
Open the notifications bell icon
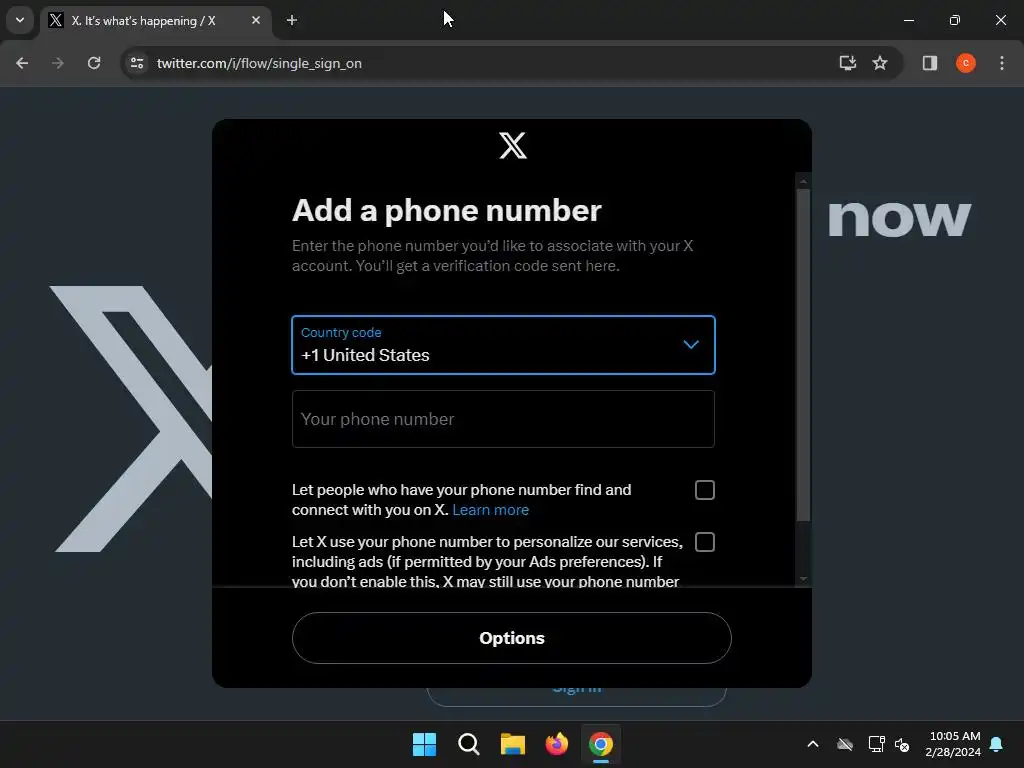click(x=997, y=744)
